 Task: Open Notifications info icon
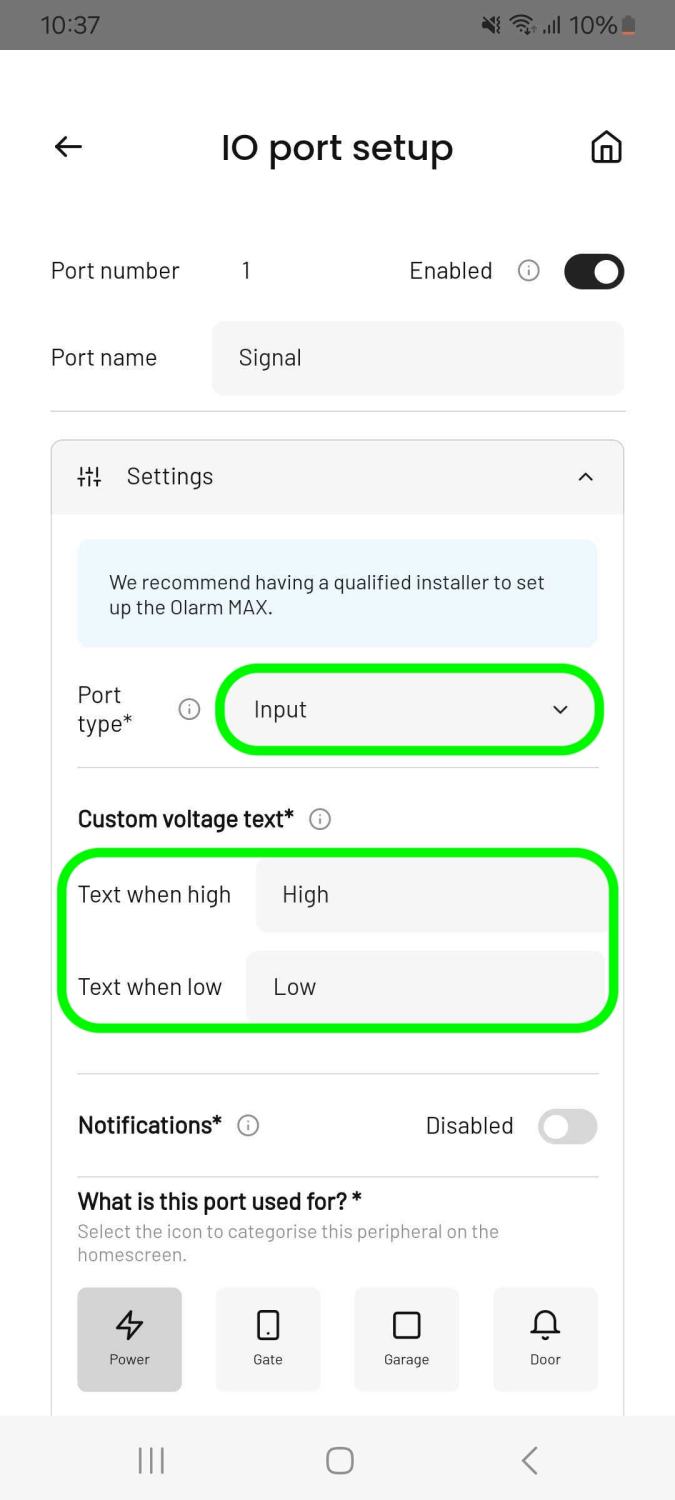click(x=248, y=1125)
